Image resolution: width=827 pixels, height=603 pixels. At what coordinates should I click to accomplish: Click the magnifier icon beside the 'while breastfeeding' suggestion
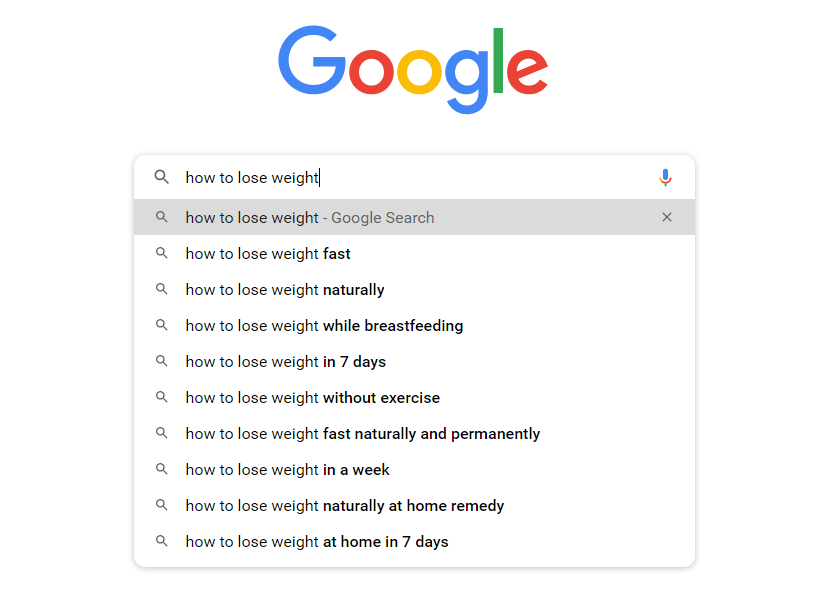[161, 325]
